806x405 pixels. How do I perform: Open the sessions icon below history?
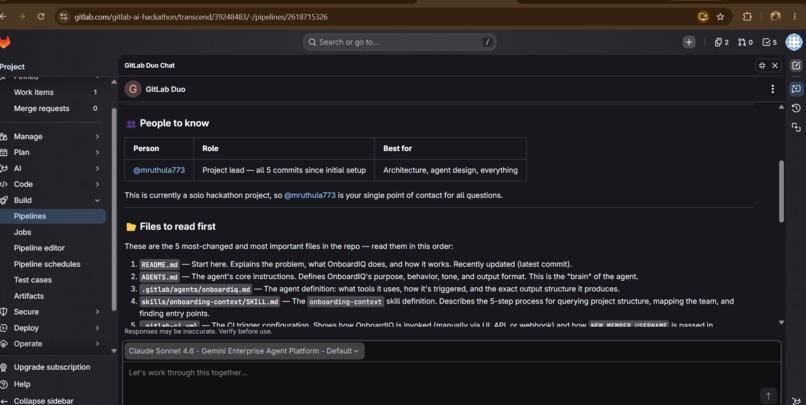point(796,127)
